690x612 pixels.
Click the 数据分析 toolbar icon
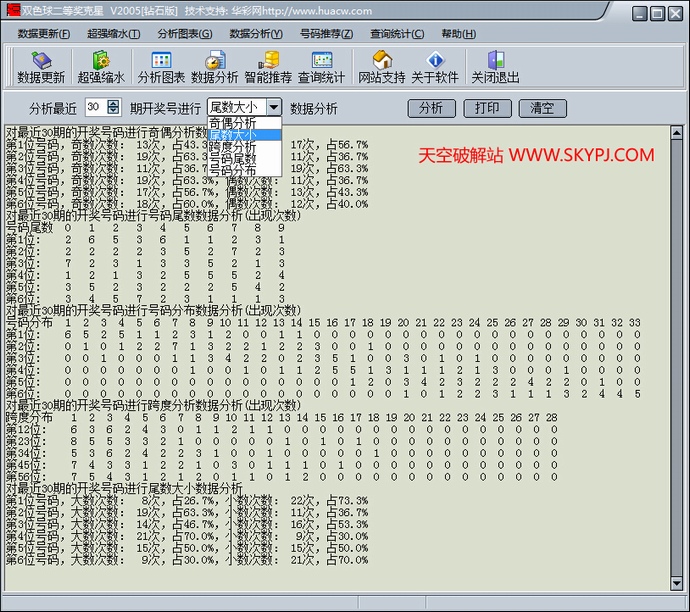click(214, 60)
